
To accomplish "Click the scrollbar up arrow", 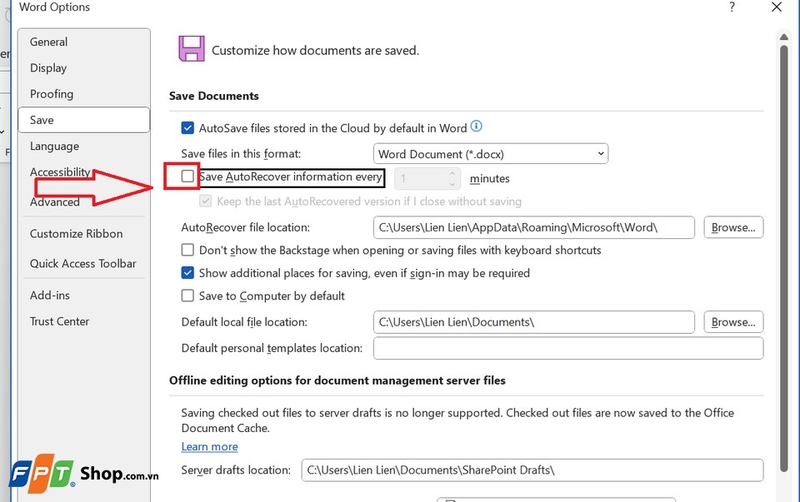I will [784, 37].
